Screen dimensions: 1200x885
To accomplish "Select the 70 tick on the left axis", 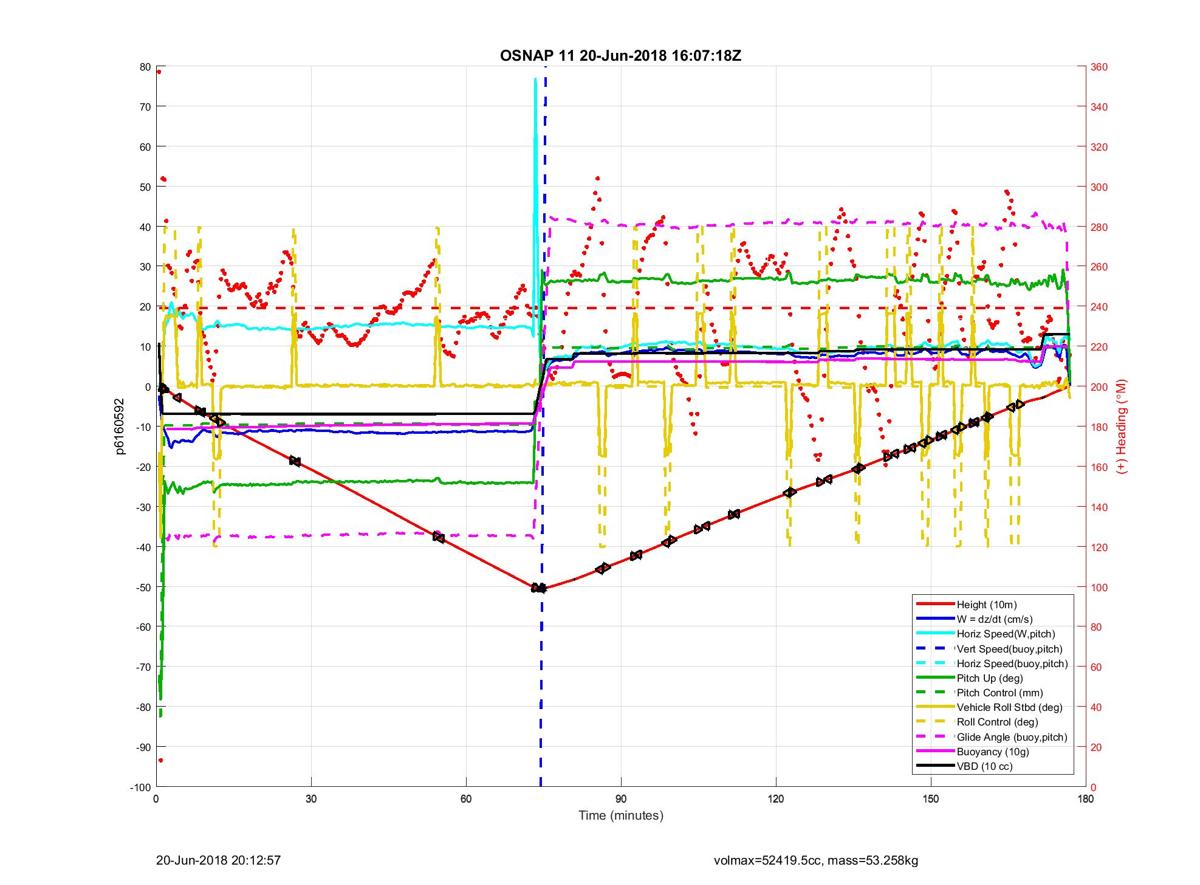I will pyautogui.click(x=145, y=107).
